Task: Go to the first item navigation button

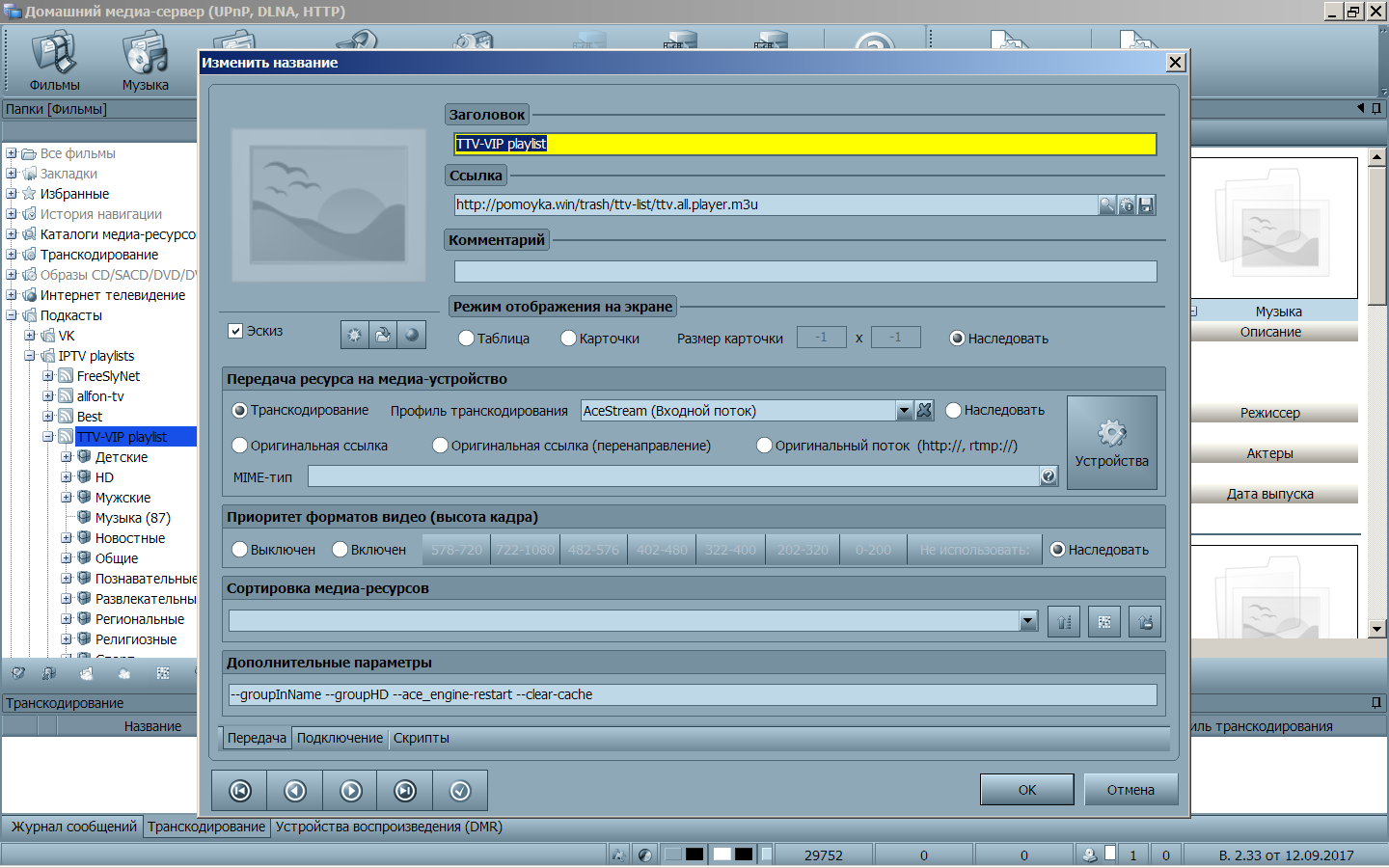Action: (x=239, y=791)
